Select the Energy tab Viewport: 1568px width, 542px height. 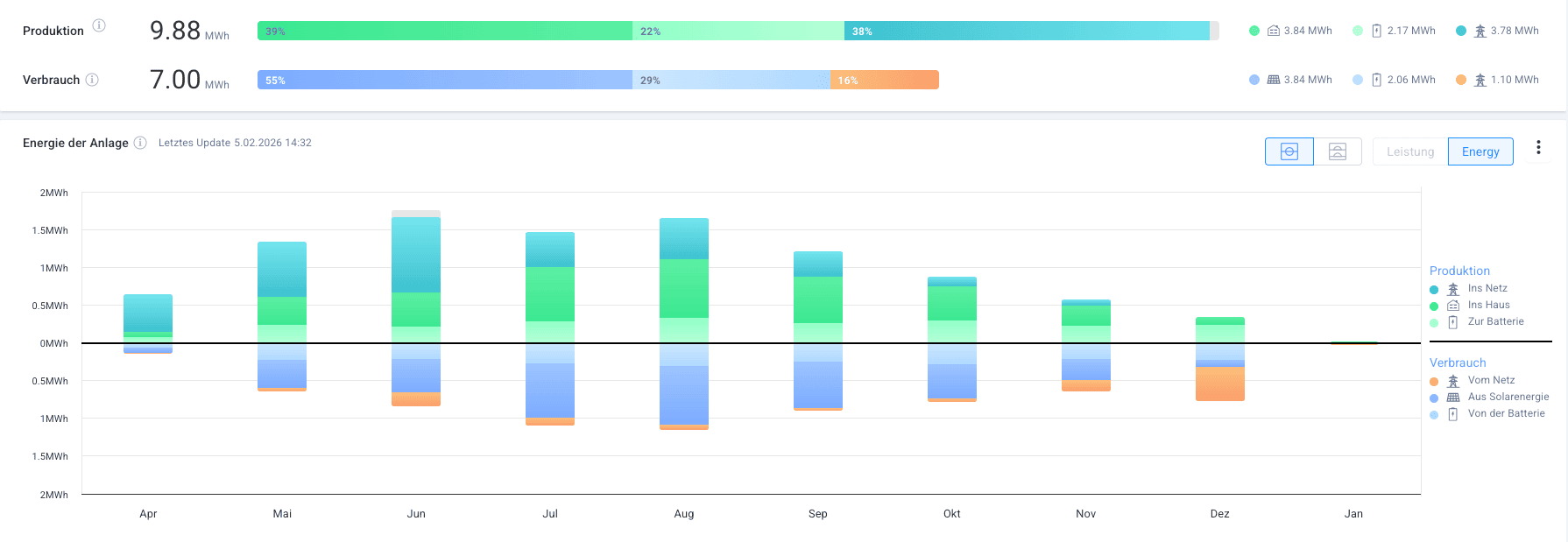(x=1480, y=151)
